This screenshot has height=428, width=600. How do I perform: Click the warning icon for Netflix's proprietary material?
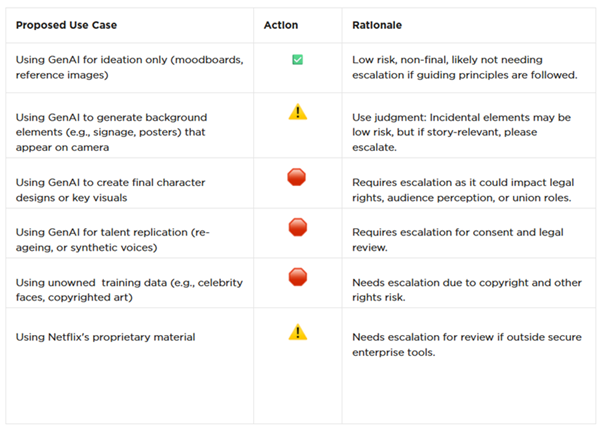click(x=297, y=331)
